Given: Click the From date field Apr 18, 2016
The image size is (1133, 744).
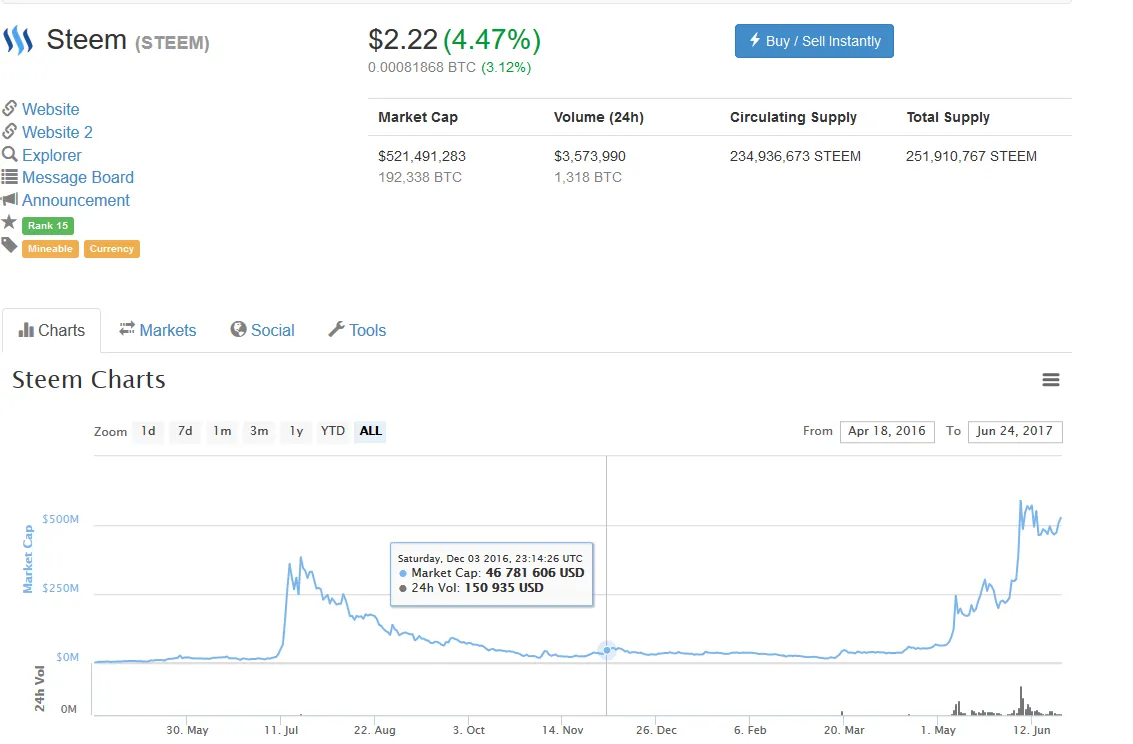Looking at the screenshot, I should (x=887, y=431).
